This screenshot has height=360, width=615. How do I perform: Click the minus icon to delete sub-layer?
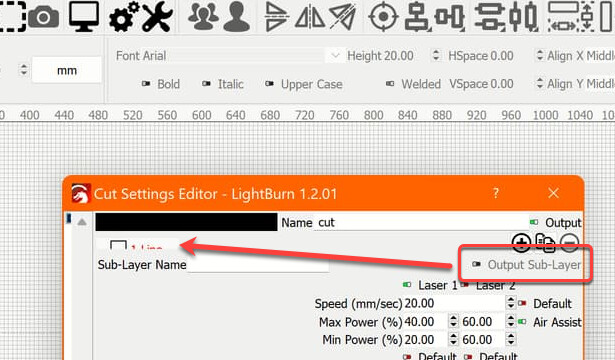(569, 243)
